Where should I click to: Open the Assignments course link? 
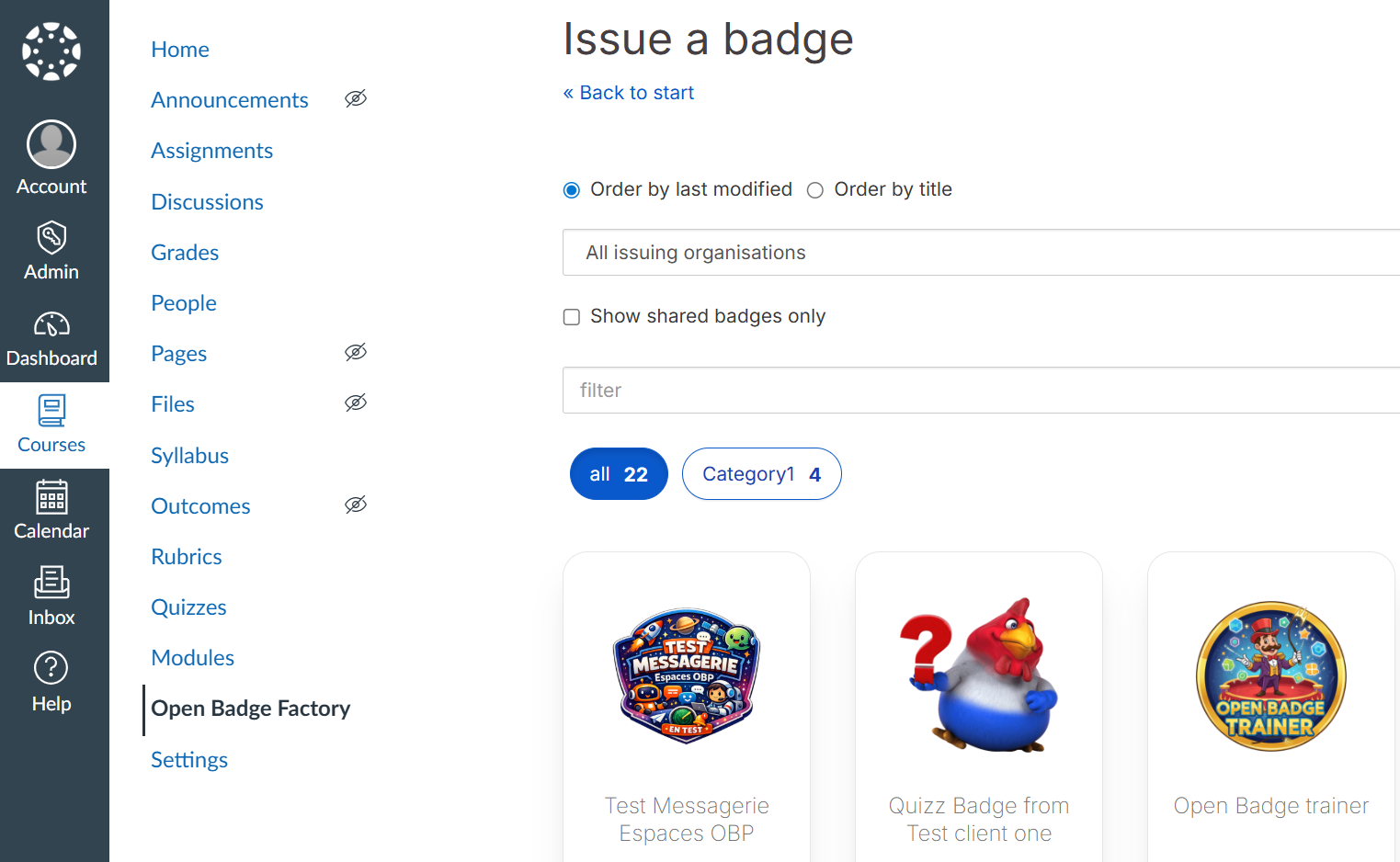(x=211, y=151)
